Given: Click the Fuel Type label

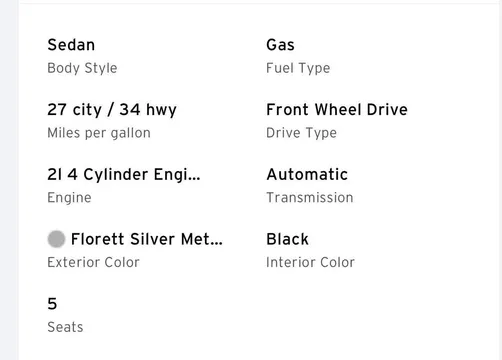Looking at the screenshot, I should [298, 68].
